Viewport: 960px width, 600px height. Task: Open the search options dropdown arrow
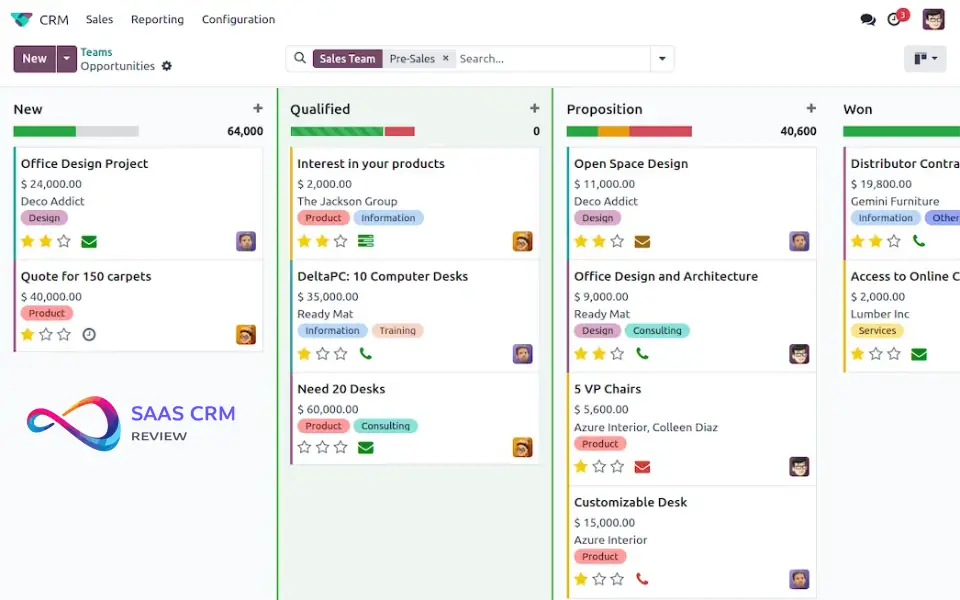662,59
